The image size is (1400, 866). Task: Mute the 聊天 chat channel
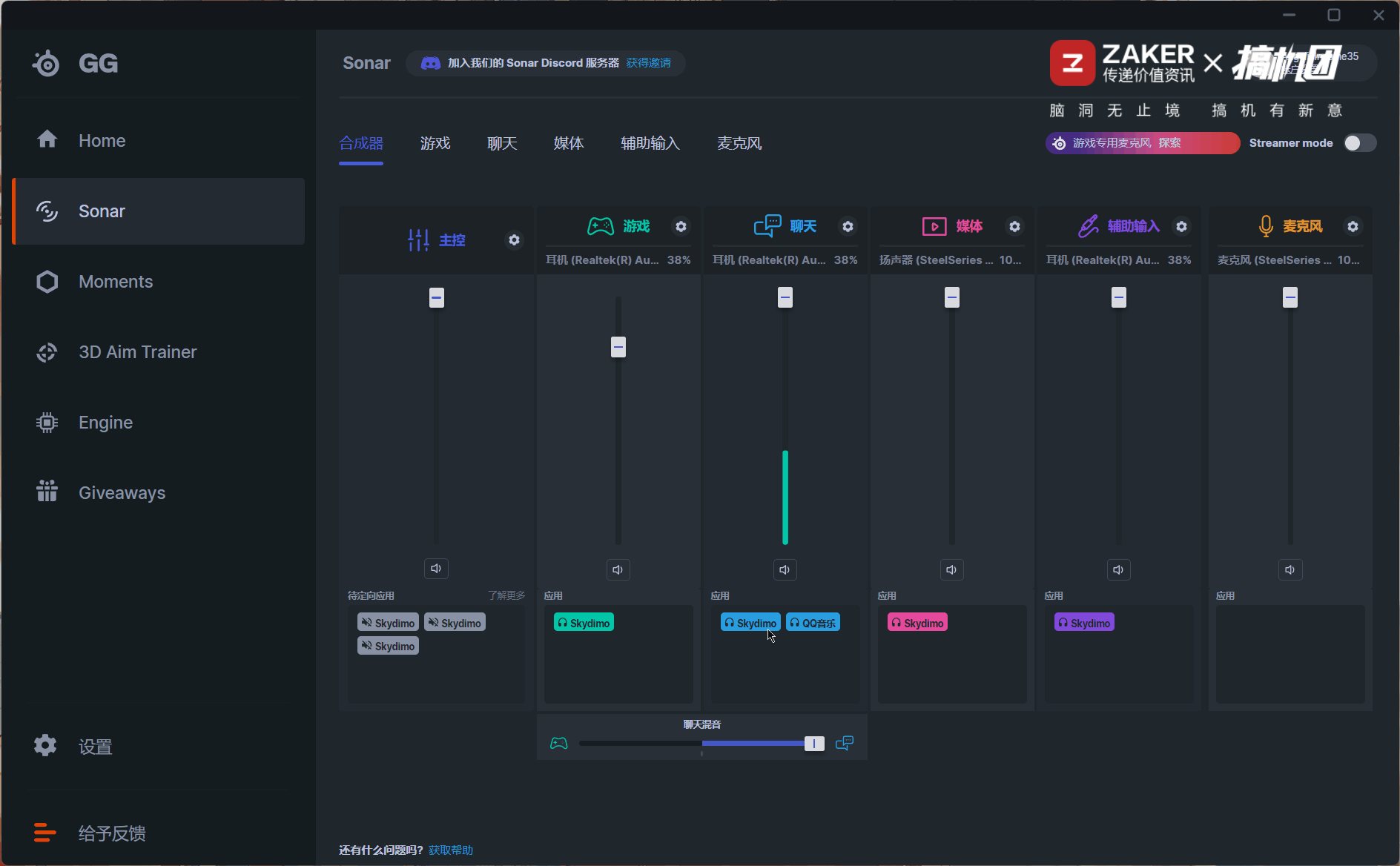785,569
